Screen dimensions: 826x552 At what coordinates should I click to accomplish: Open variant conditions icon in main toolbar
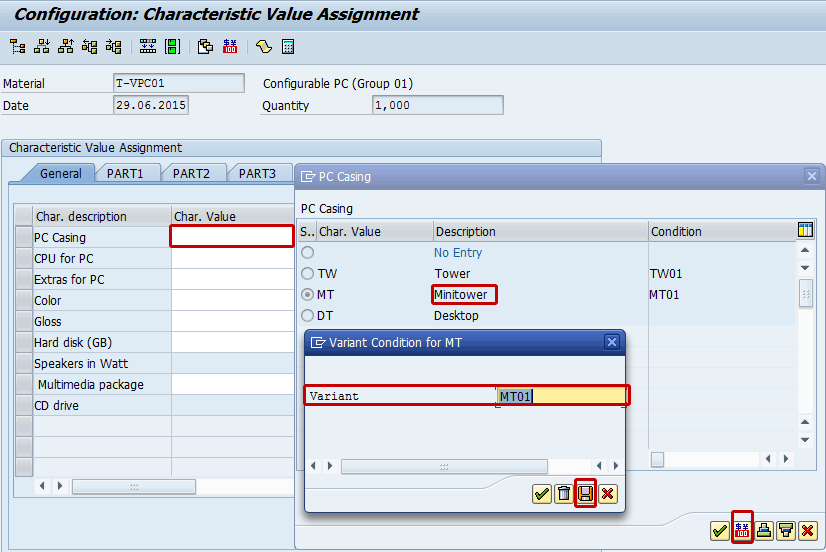(x=230, y=47)
